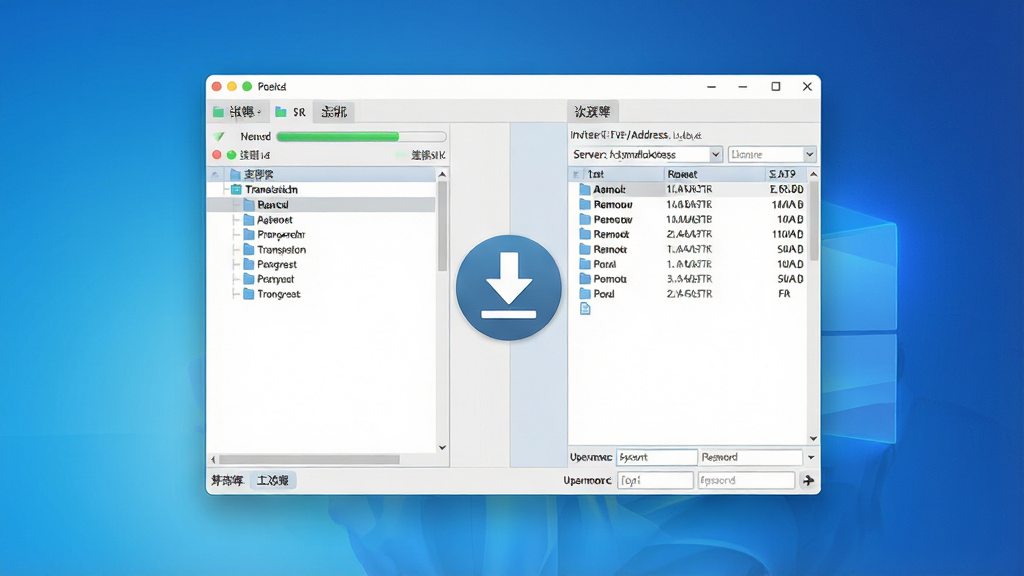Click the folder icon of Trongreat

coord(249,294)
